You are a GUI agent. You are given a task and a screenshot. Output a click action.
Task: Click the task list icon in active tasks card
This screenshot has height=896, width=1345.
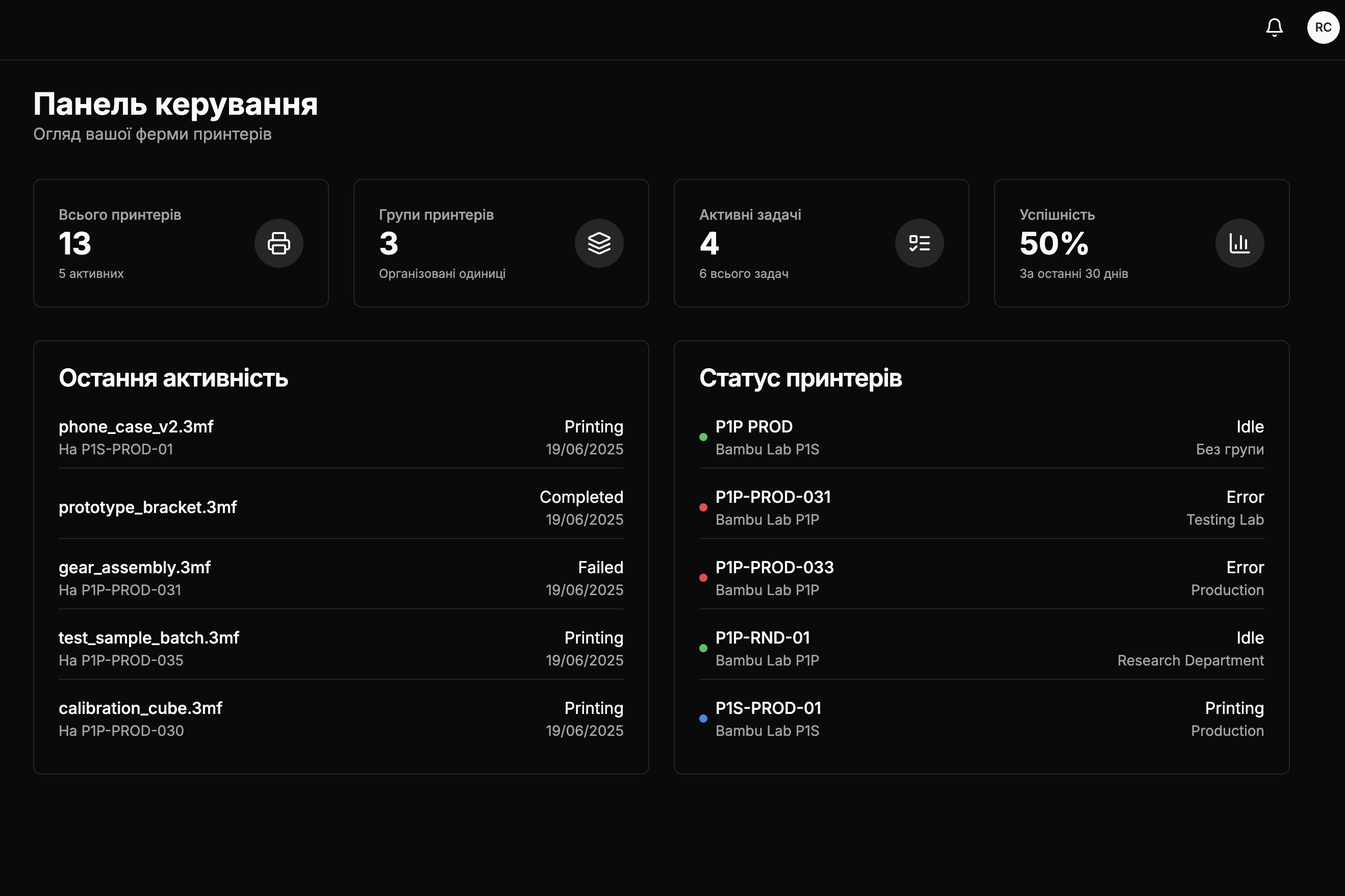[x=919, y=243]
